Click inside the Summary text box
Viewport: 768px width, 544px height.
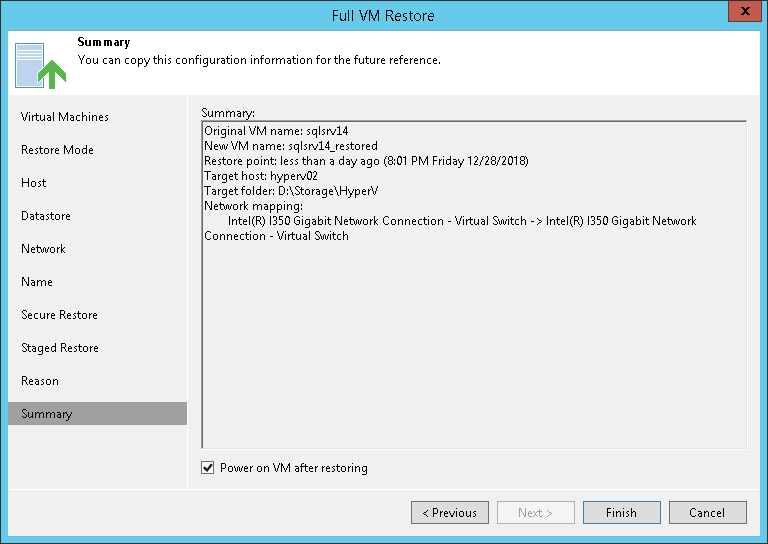(474, 340)
